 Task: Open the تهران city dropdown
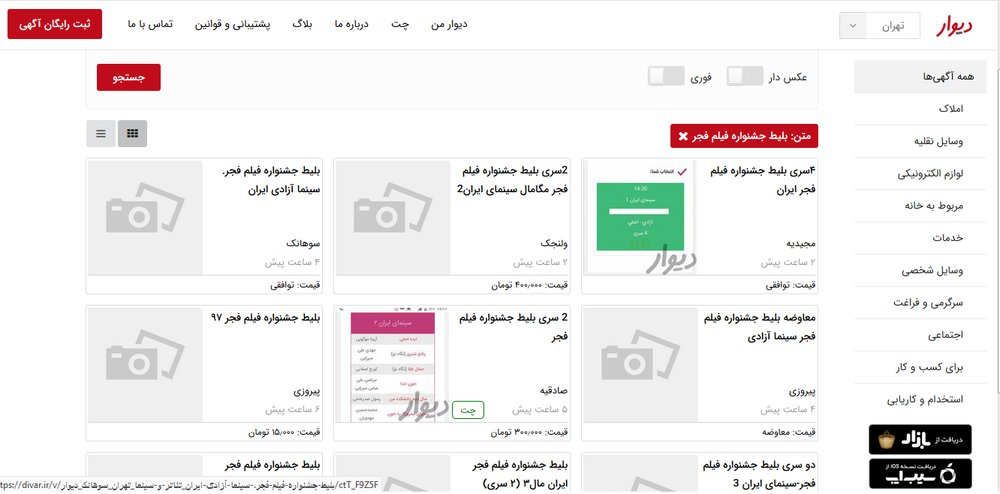(x=879, y=26)
